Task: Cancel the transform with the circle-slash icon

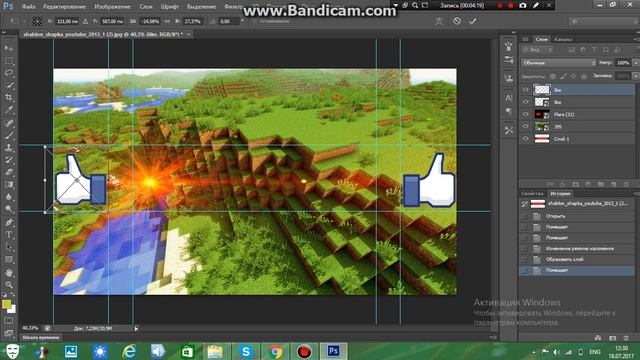Action: (457, 21)
